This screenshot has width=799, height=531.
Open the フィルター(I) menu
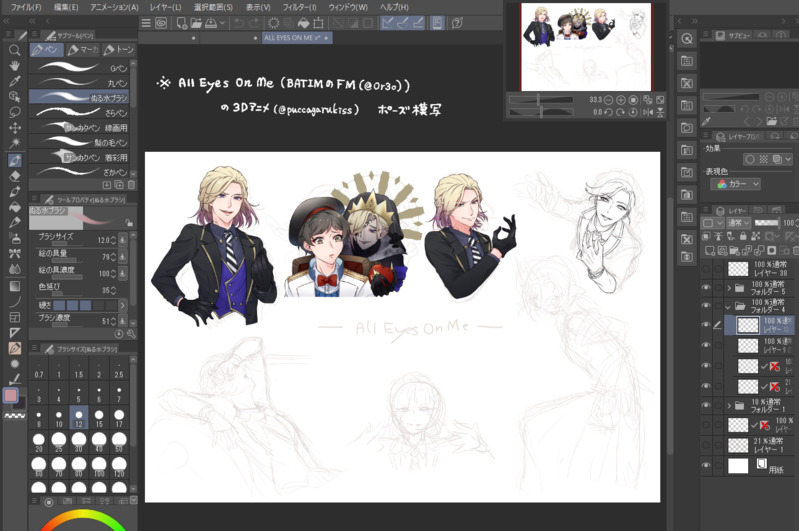click(x=299, y=7)
